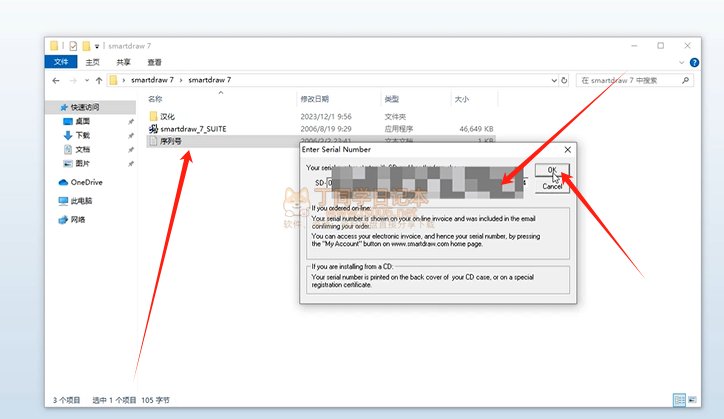
Task: Open 图片 in quick access
Action: (82, 163)
